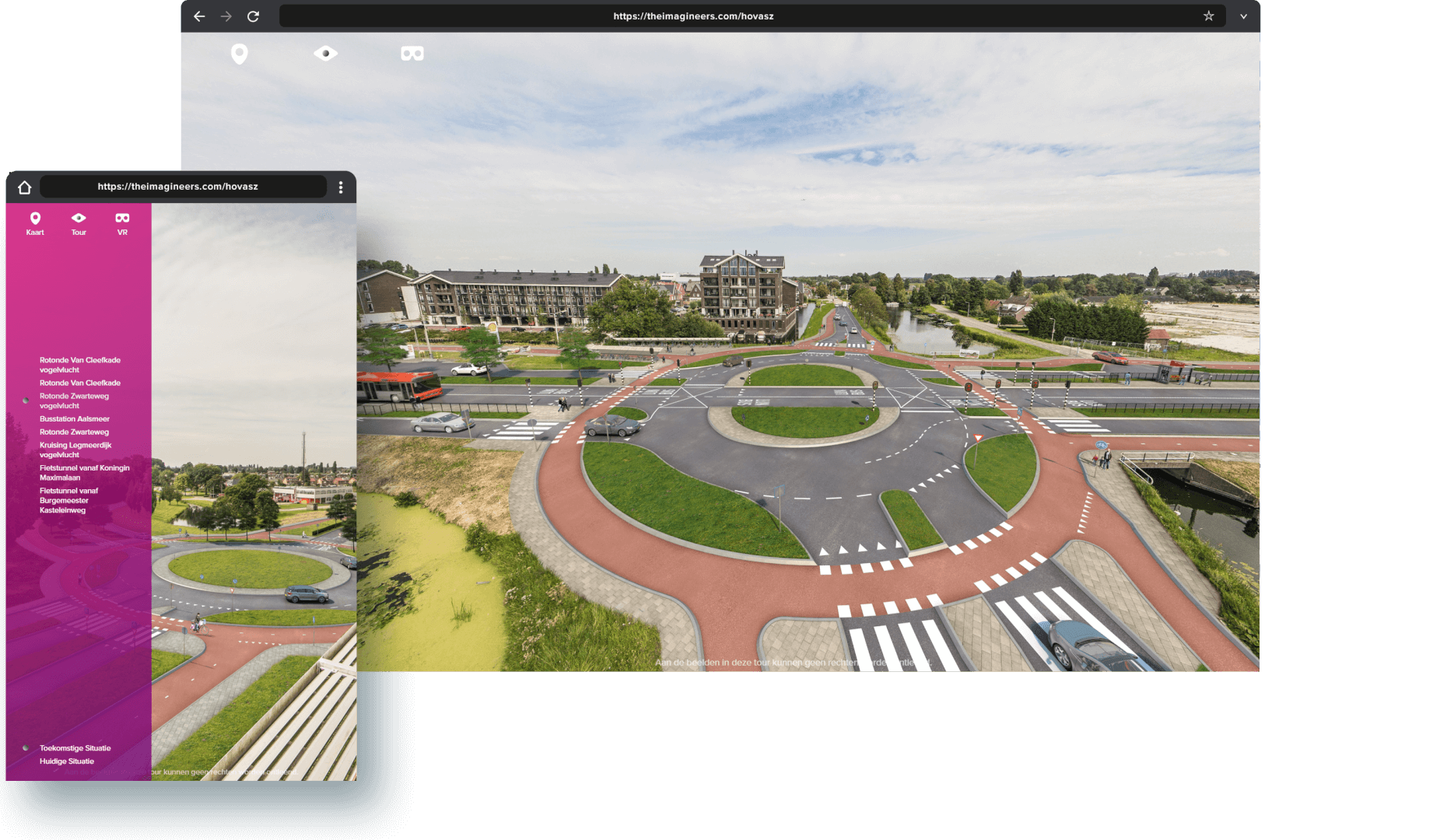1440x840 pixels.
Task: Expand the chevron dropdown in desktop browser
Action: 1243,16
